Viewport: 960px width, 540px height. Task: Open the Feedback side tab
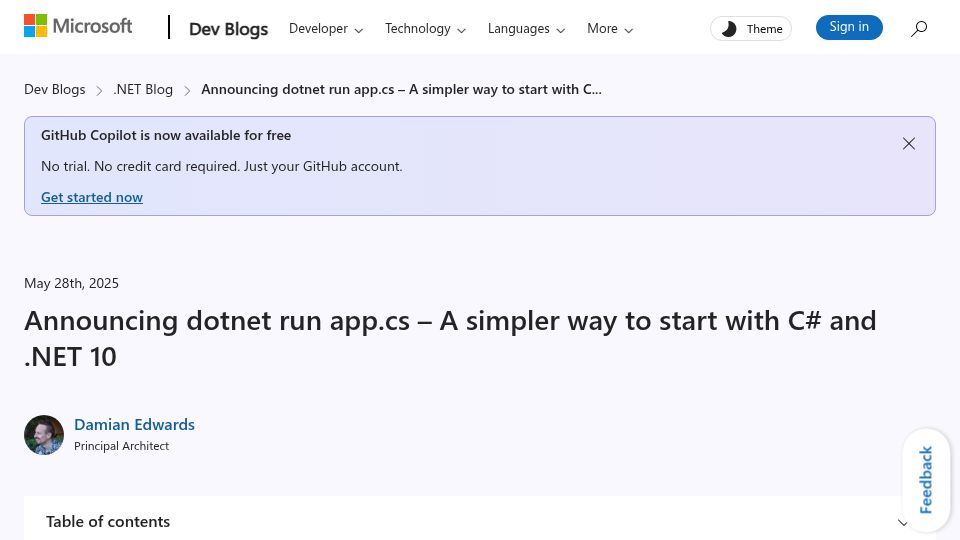pos(926,479)
